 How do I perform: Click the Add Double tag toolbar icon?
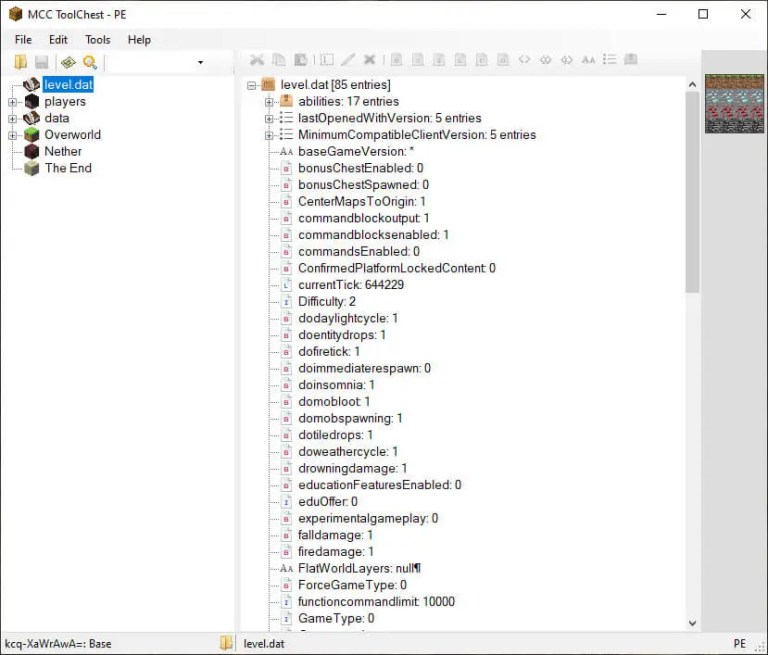click(x=503, y=60)
